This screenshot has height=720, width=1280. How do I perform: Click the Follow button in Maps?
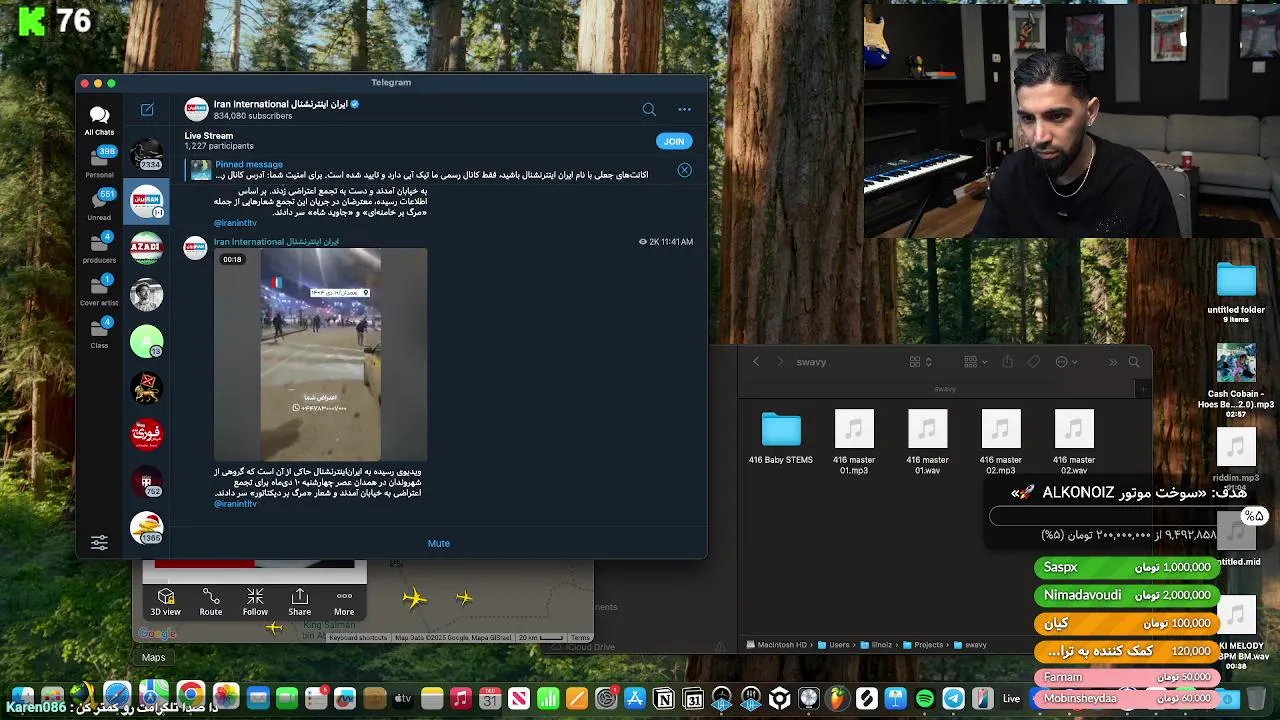(x=255, y=602)
